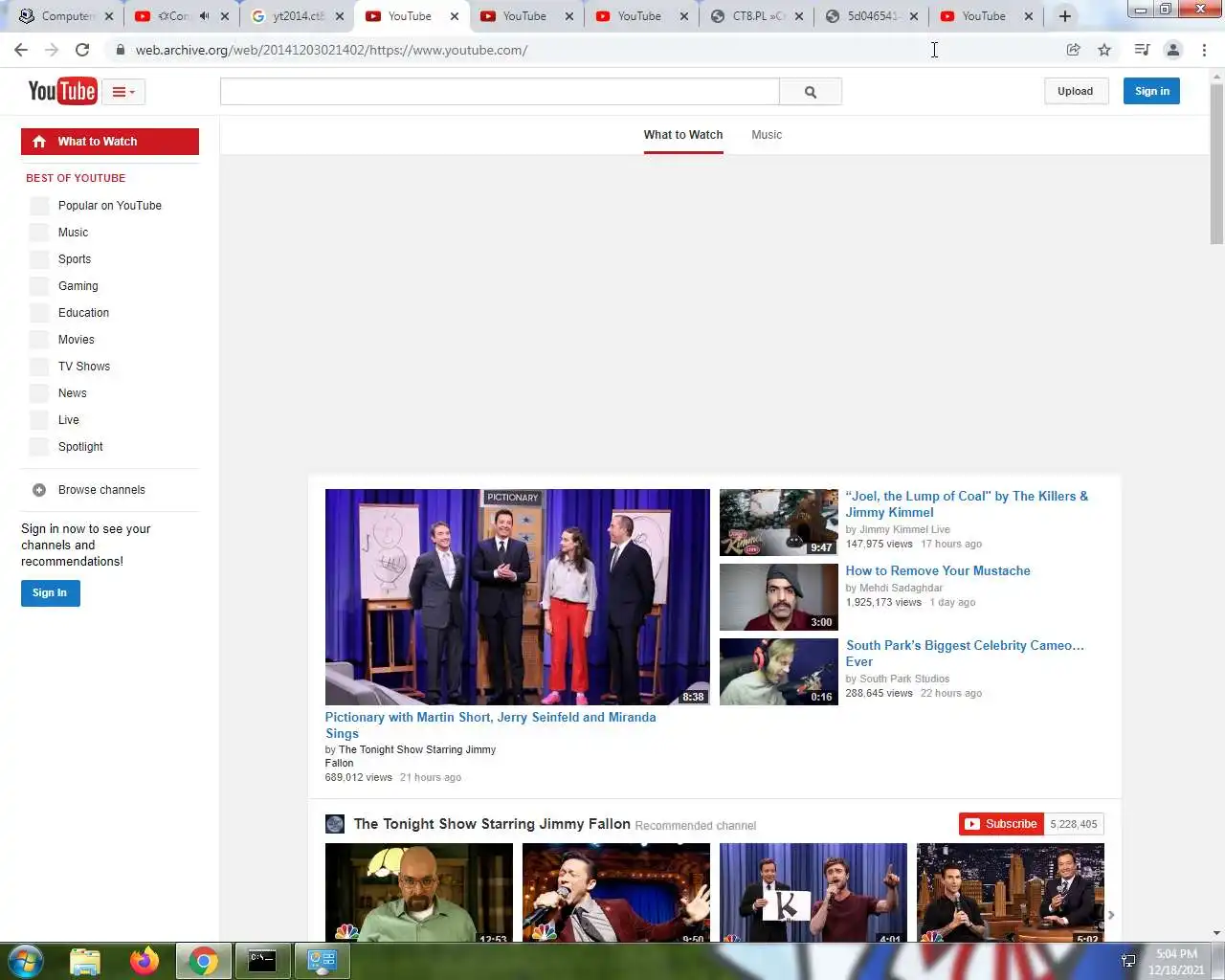The width and height of the screenshot is (1225, 980).
Task: Click the Tonight Show channel avatar icon
Action: tap(335, 824)
